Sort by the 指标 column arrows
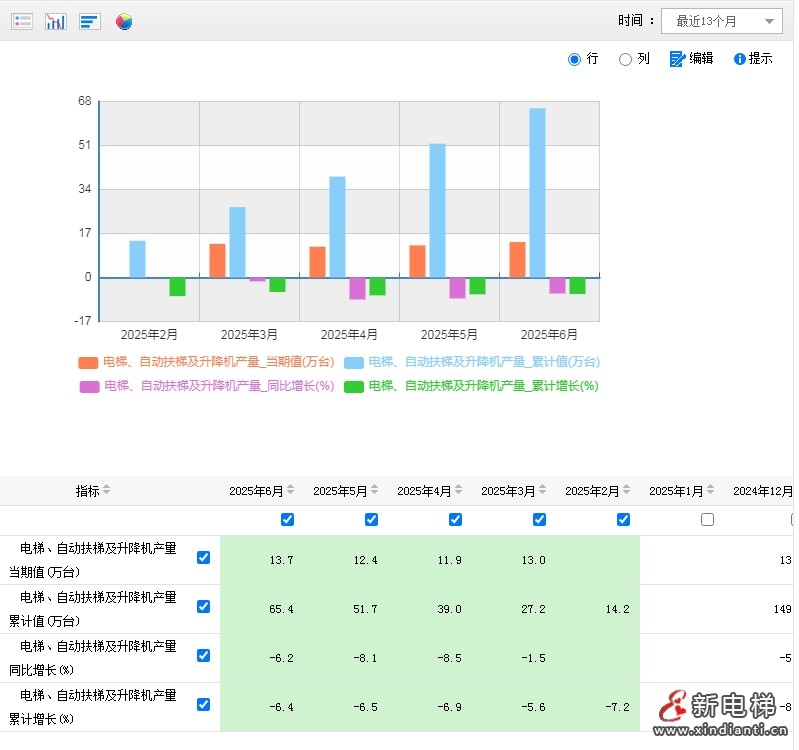 click(x=107, y=490)
